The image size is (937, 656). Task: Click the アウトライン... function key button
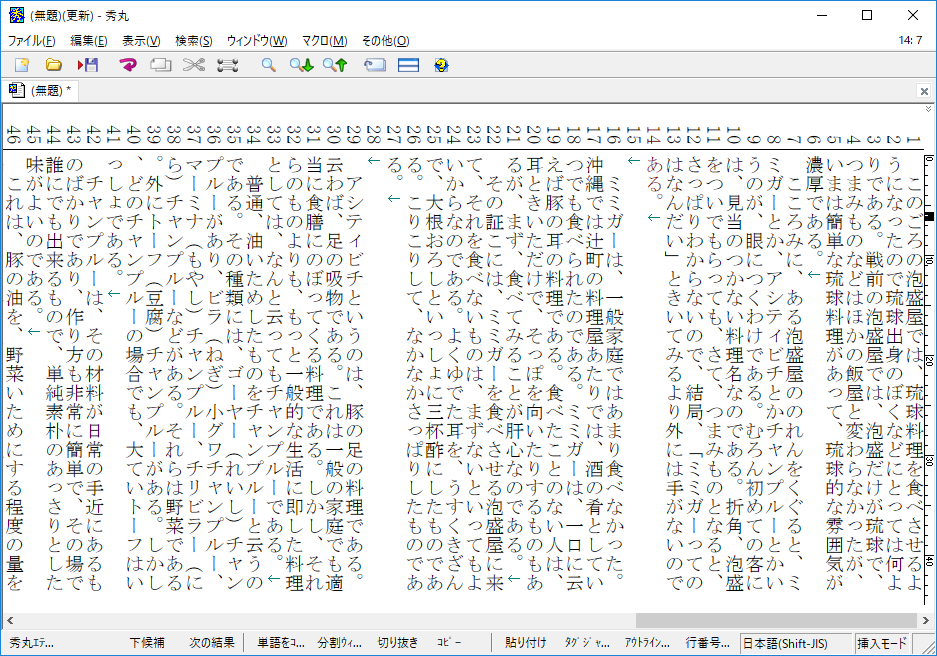[647, 643]
